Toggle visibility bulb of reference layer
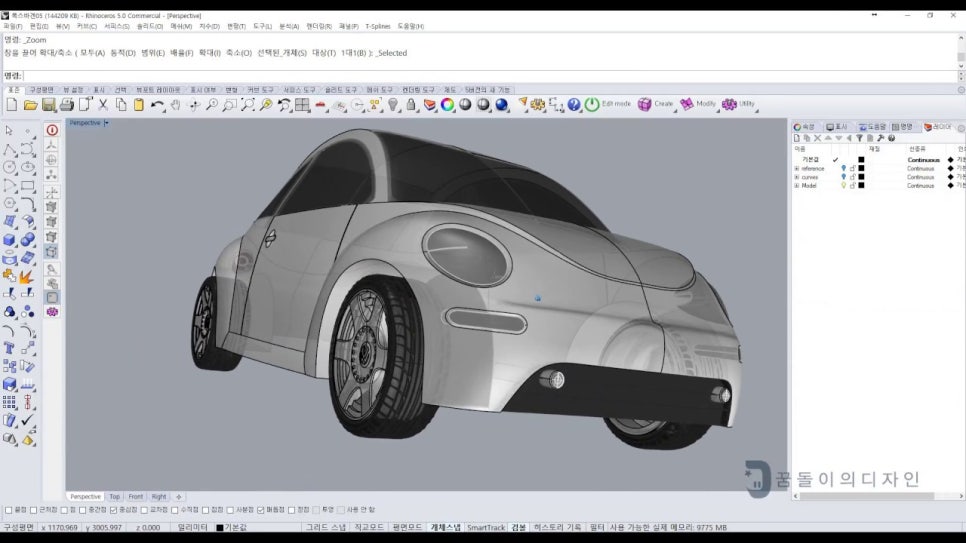Image resolution: width=966 pixels, height=543 pixels. pos(843,168)
